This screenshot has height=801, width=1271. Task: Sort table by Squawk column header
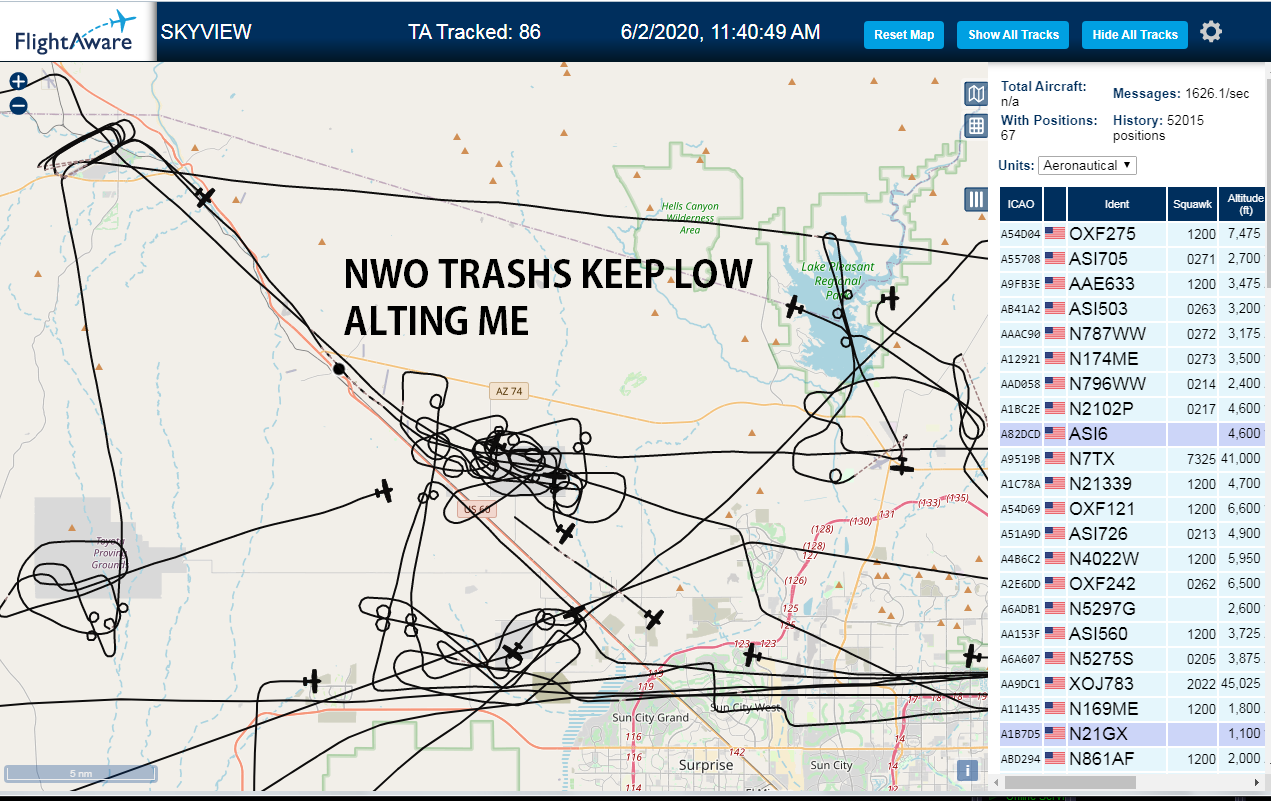(1192, 204)
